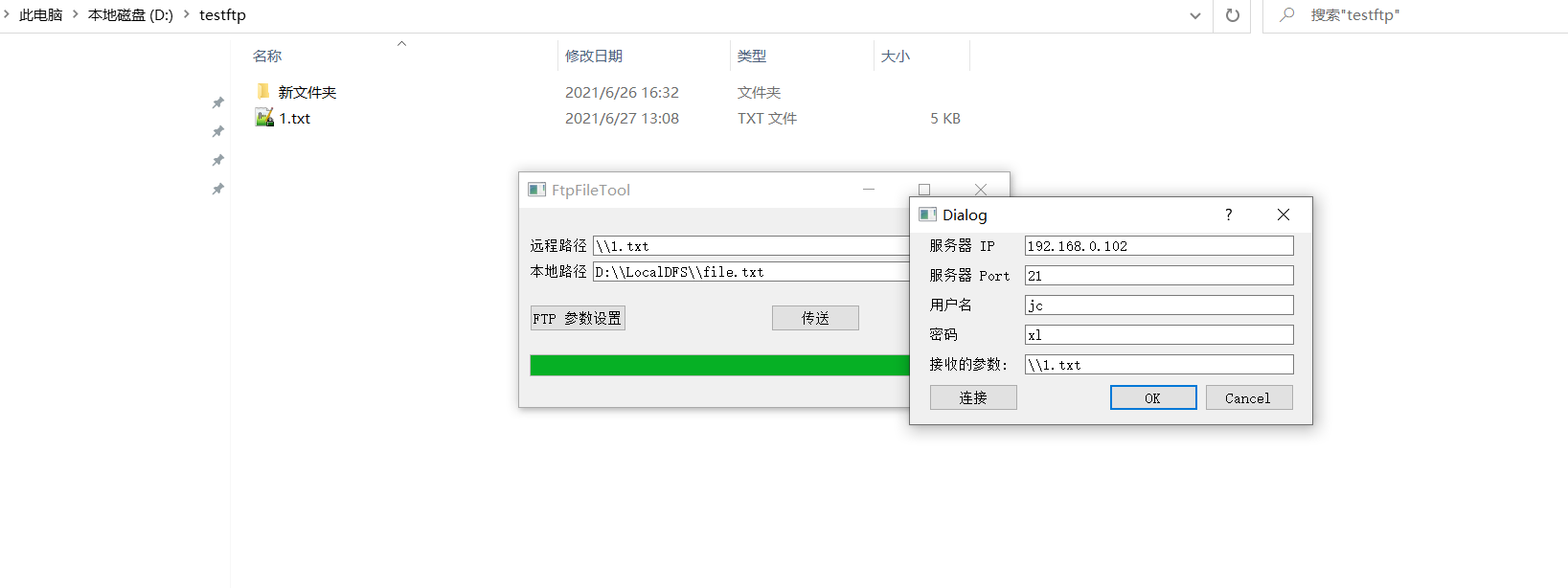
Task: Click testftp in the breadcrumb path
Action: (x=222, y=15)
